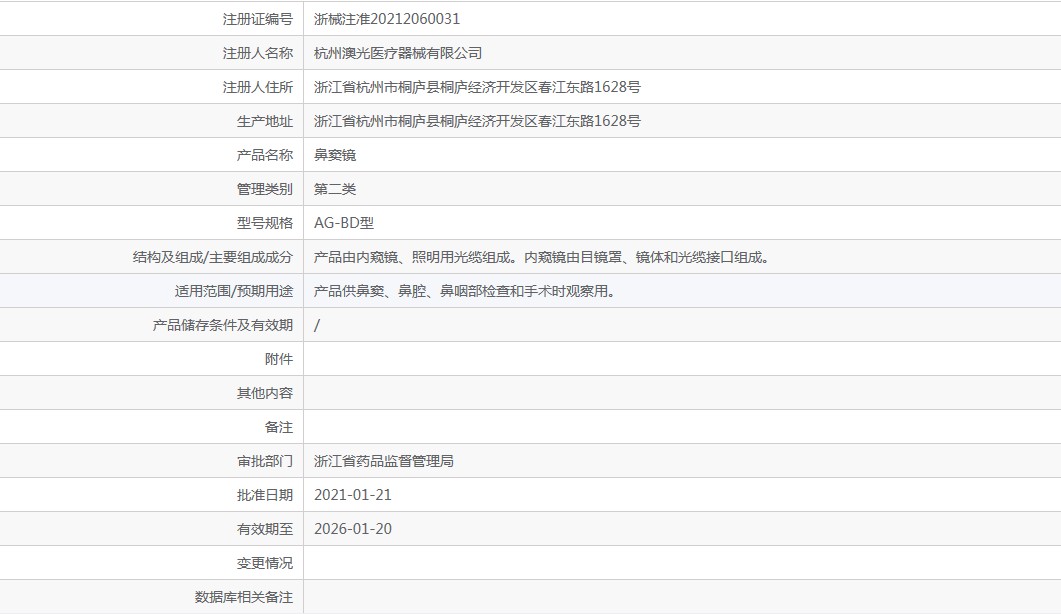Click the slash value in 产品储存条件及有效期 row
The width and height of the screenshot is (1061, 614).
(x=317, y=325)
